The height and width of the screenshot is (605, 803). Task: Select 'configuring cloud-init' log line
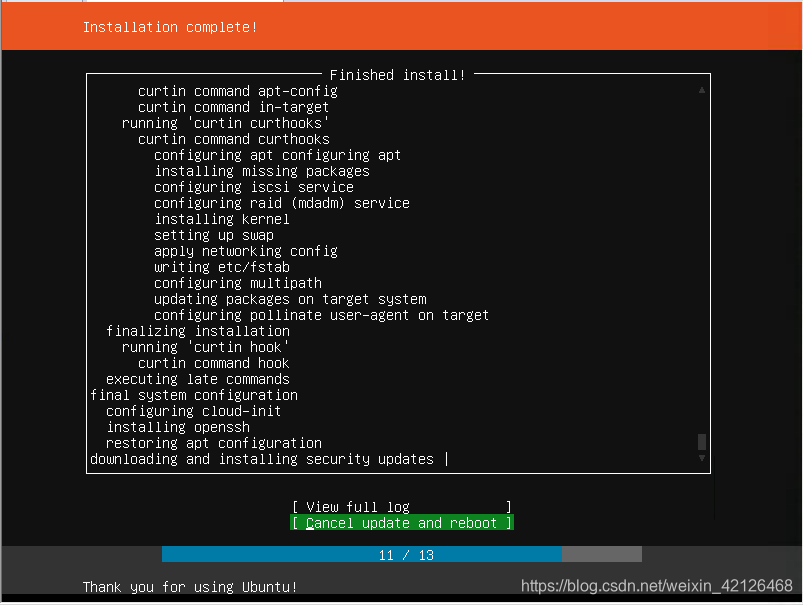[194, 411]
